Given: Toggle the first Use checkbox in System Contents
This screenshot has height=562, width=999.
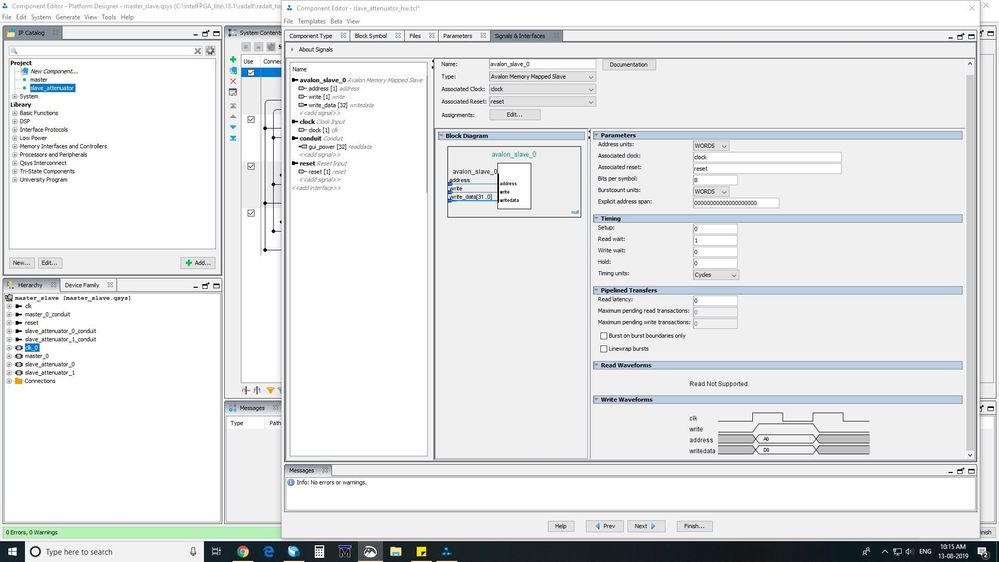Looking at the screenshot, I should click(251, 73).
